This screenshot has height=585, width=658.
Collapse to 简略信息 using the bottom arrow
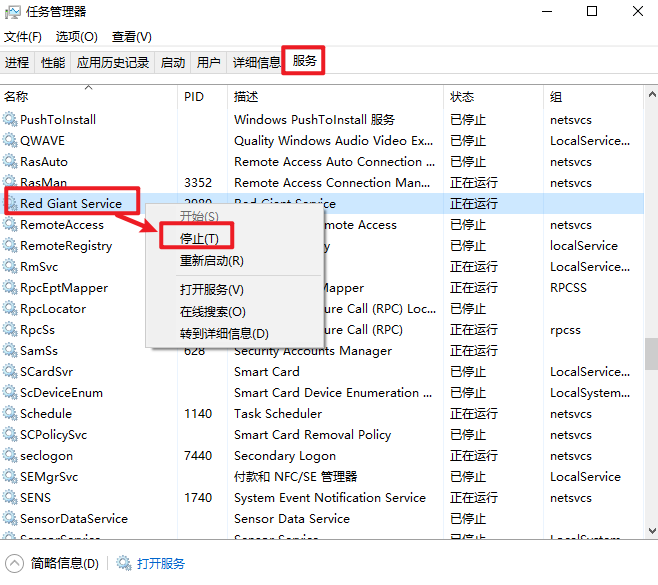point(14,564)
